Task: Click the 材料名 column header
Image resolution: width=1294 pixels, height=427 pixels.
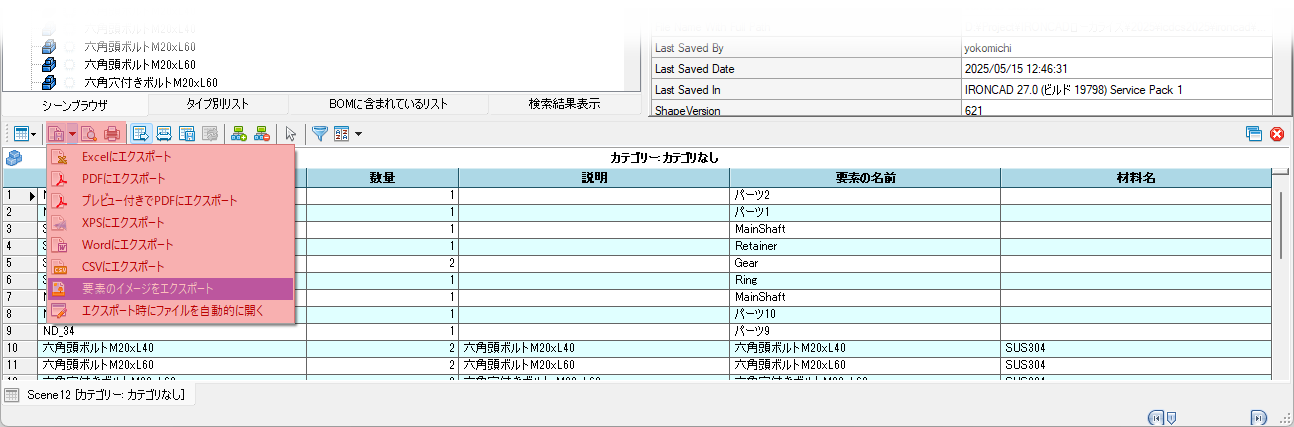Action: click(1136, 178)
